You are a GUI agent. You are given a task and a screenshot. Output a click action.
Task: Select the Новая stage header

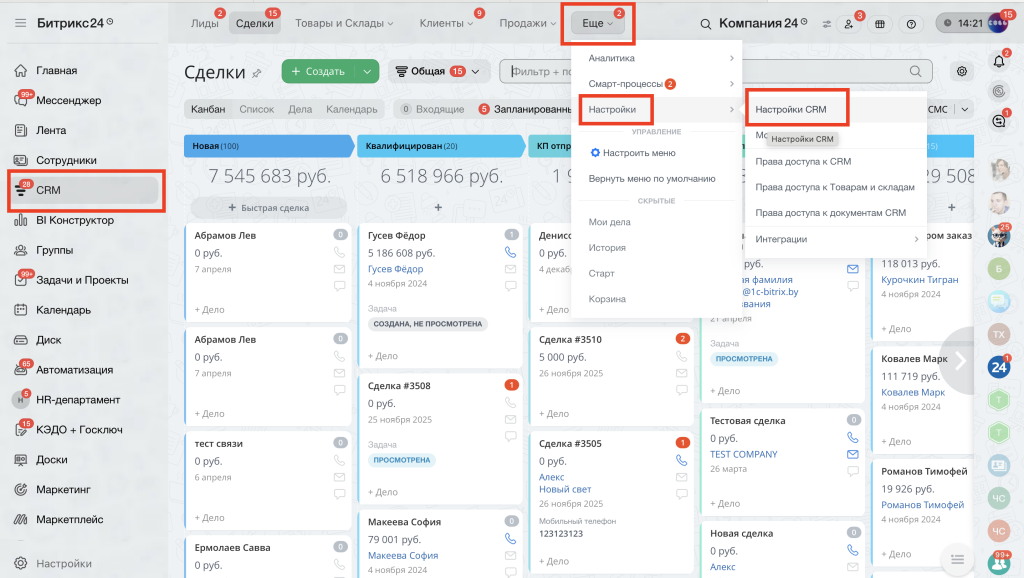[268, 146]
